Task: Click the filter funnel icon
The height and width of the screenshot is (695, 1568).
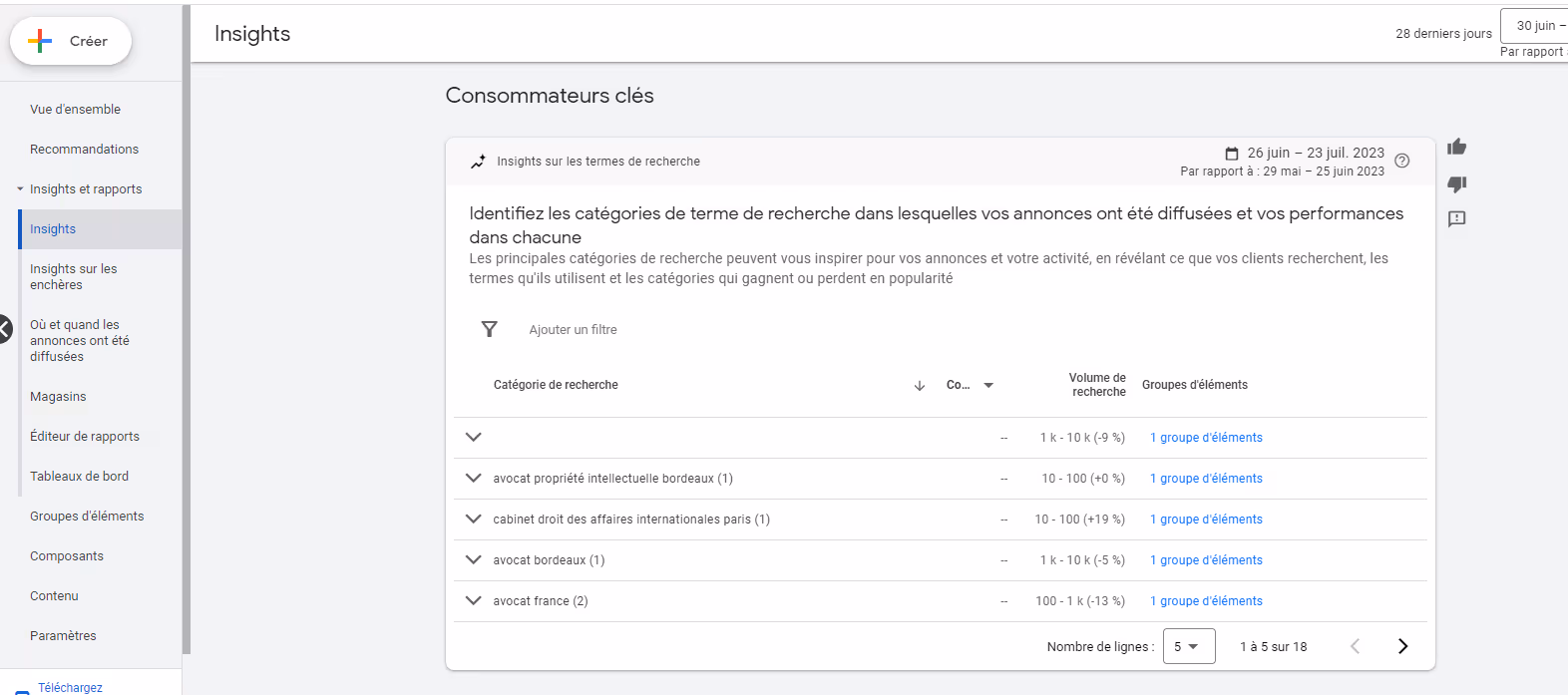Action: pos(489,329)
